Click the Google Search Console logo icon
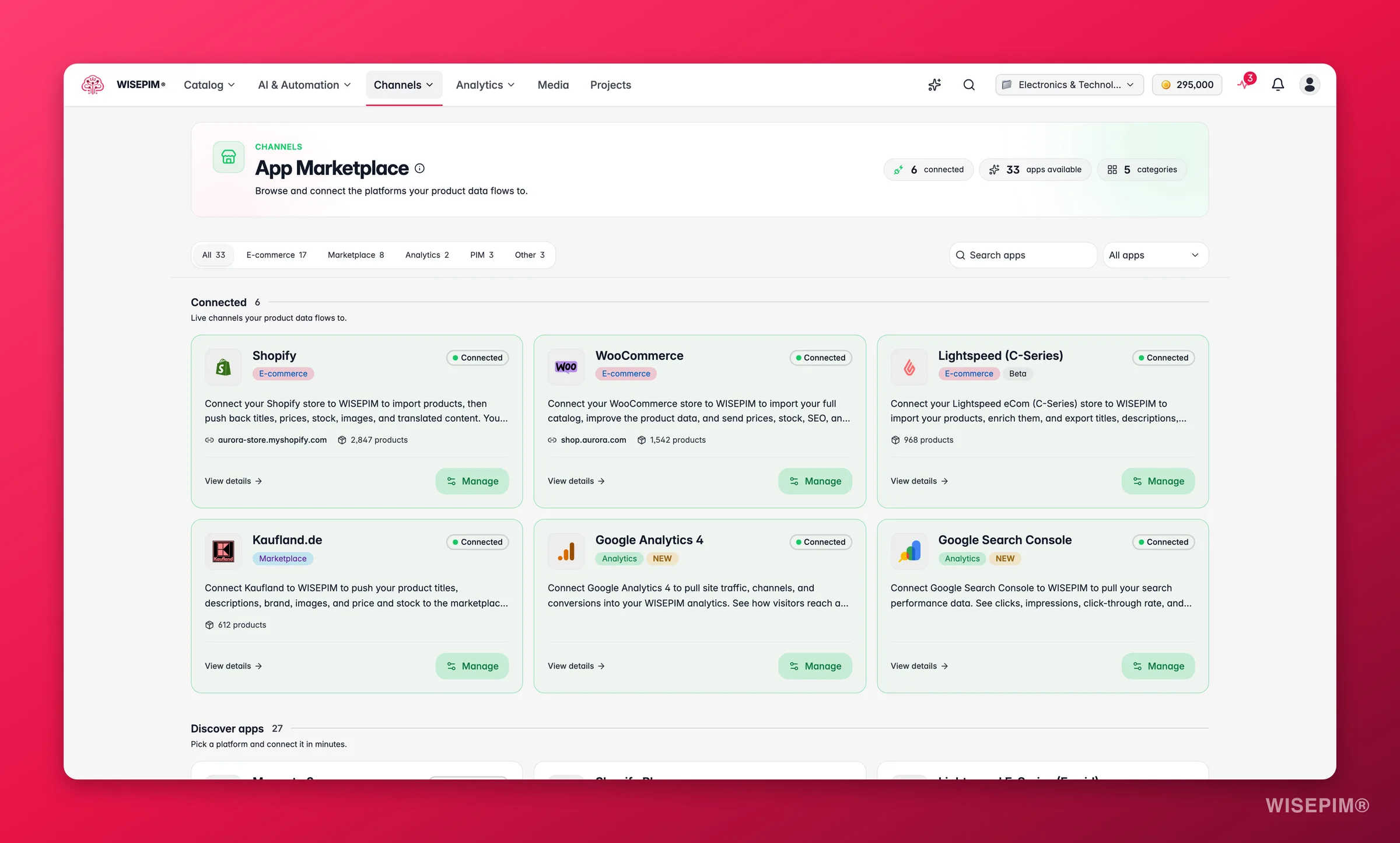Screen dimensions: 1400x843 point(909,551)
